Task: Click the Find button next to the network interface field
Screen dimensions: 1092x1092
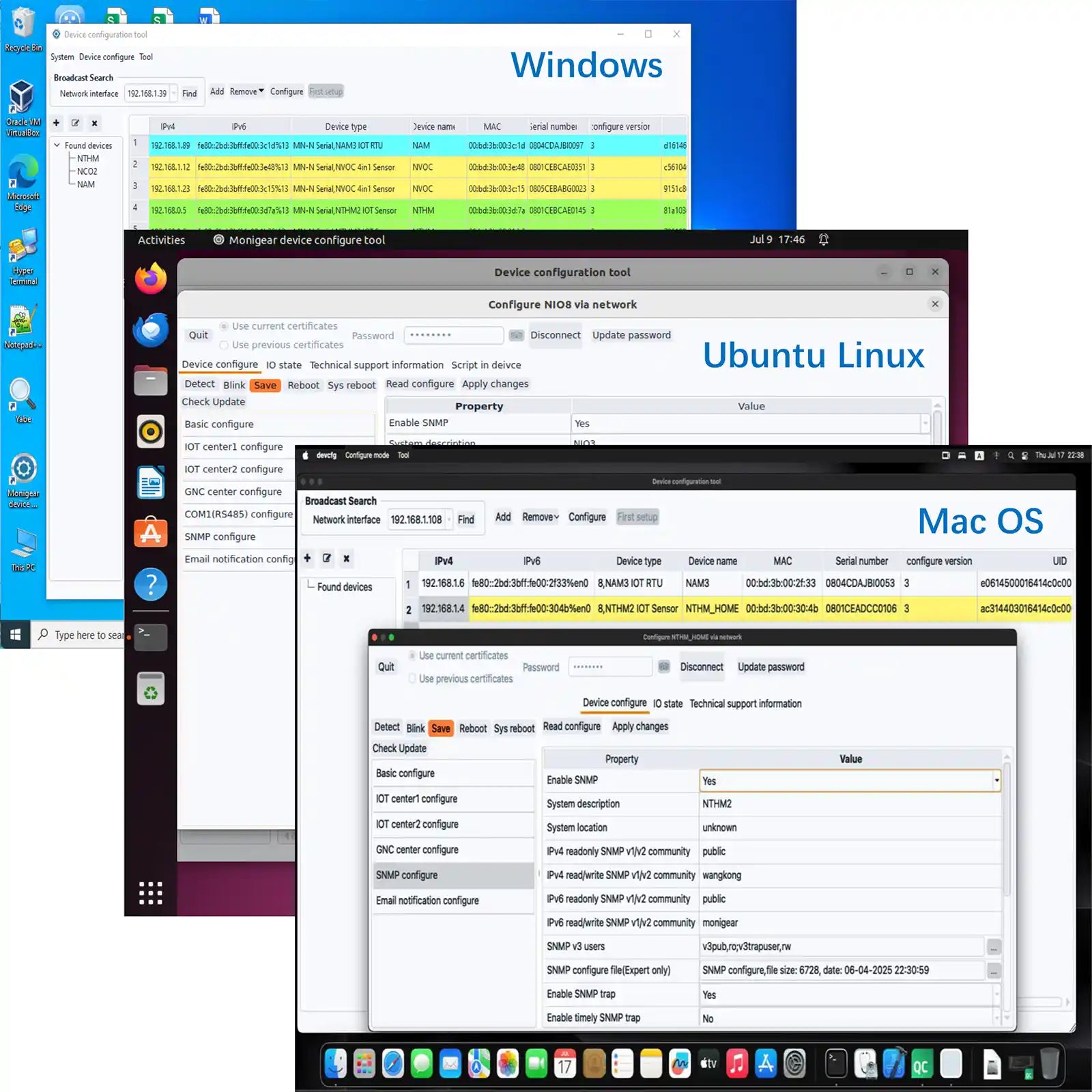Action: pyautogui.click(x=190, y=93)
